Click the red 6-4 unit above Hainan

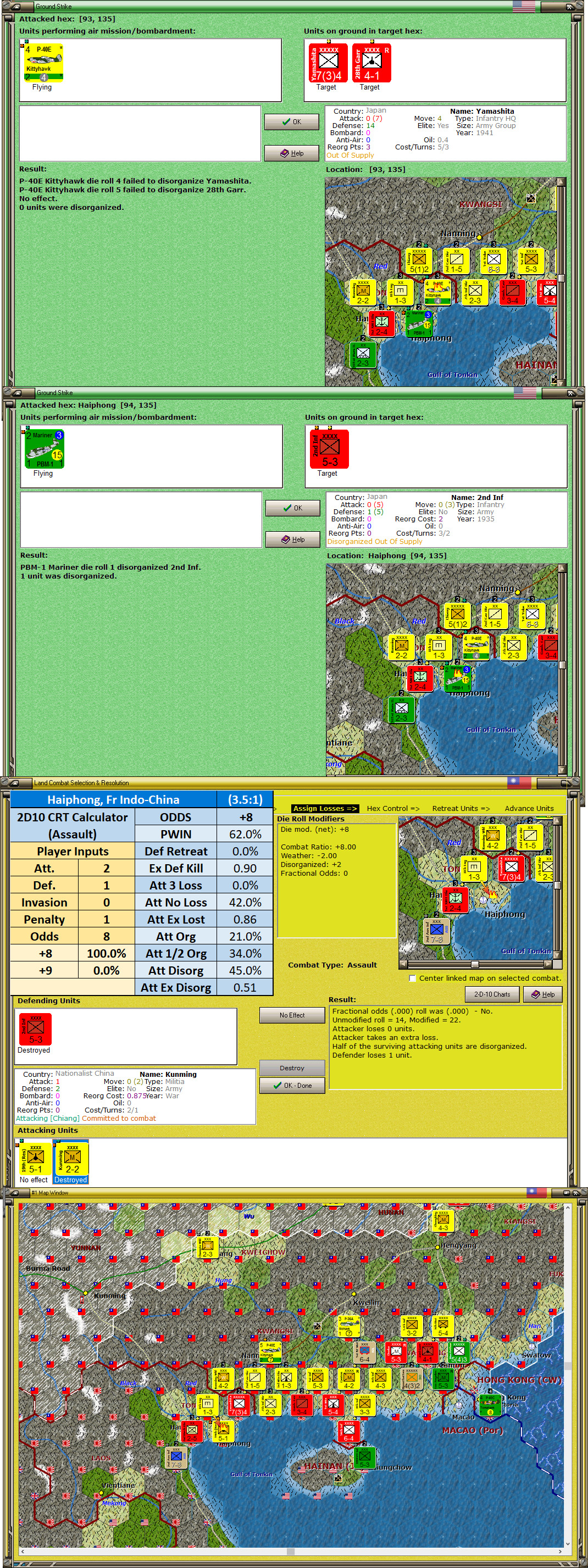(349, 1431)
